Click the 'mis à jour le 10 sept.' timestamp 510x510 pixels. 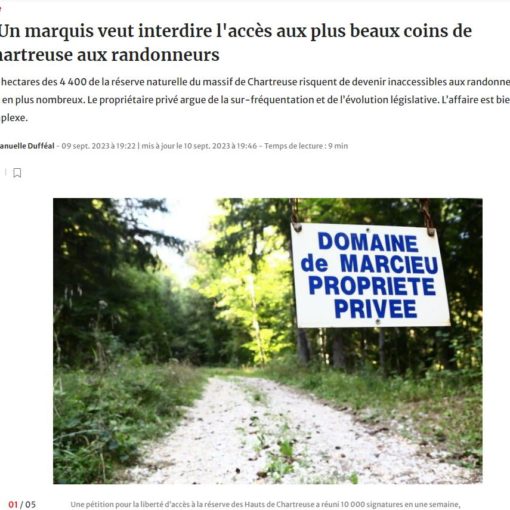coord(199,146)
